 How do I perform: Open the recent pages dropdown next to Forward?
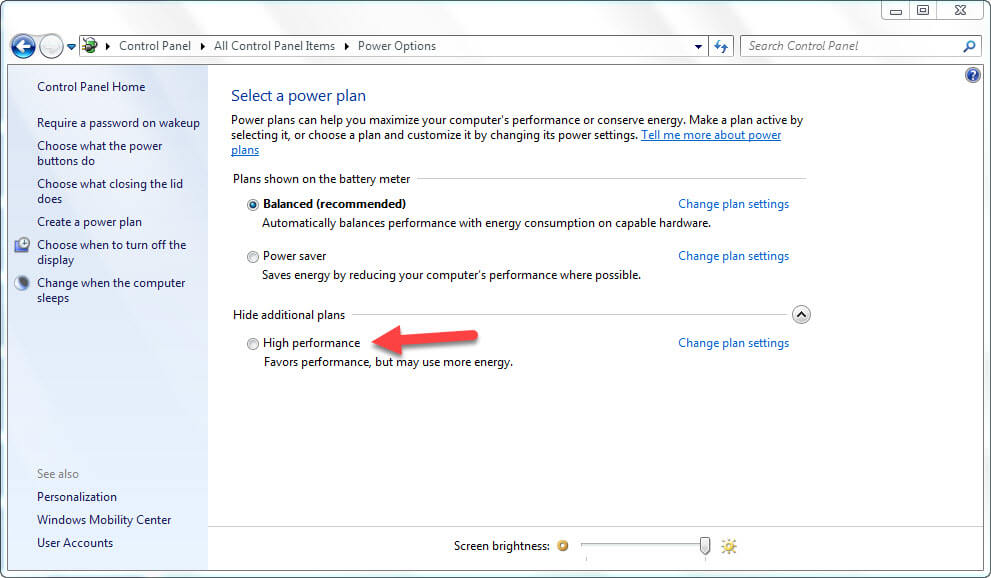pyautogui.click(x=72, y=47)
